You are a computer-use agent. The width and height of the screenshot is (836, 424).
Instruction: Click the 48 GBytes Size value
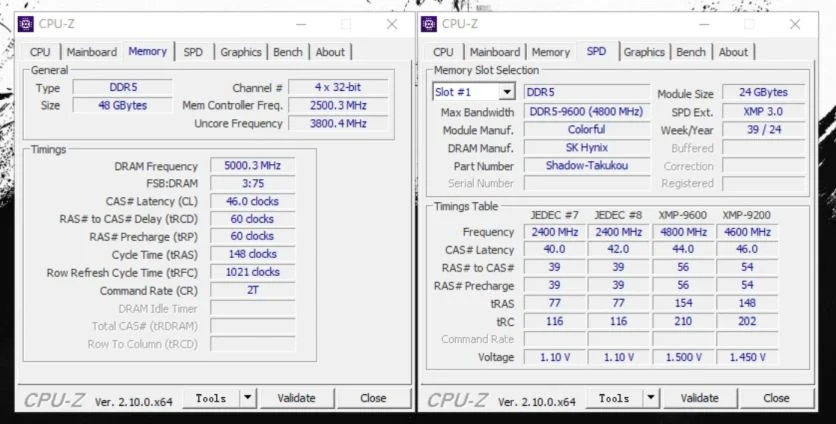123,106
